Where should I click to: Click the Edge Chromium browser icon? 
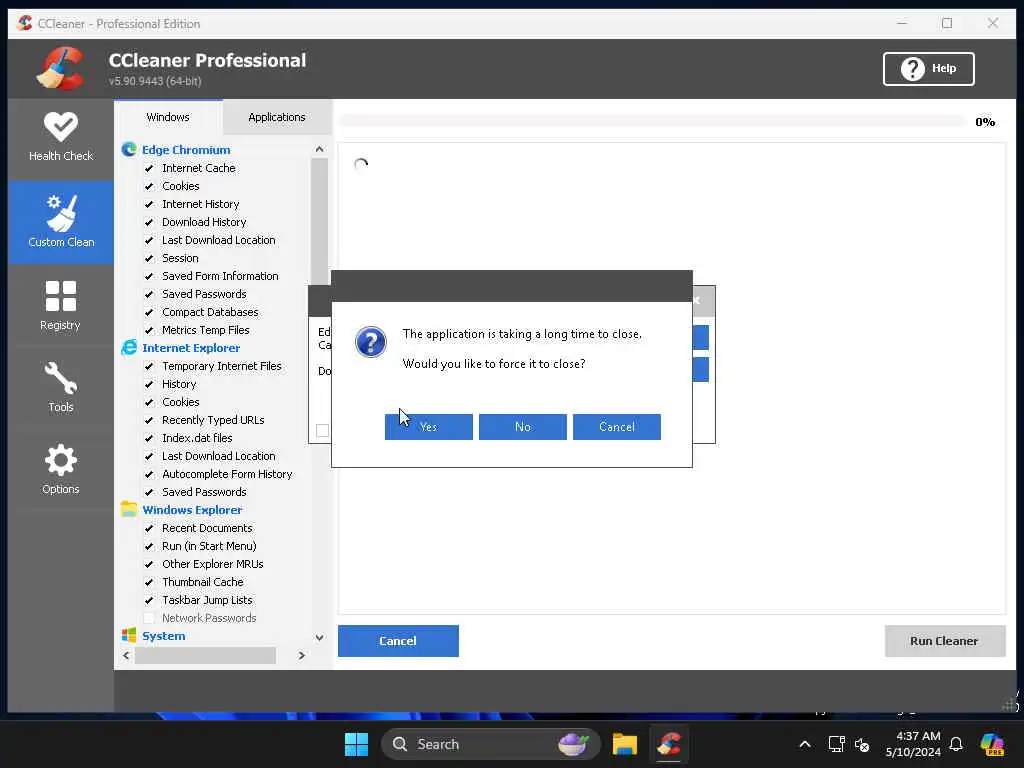coord(129,150)
